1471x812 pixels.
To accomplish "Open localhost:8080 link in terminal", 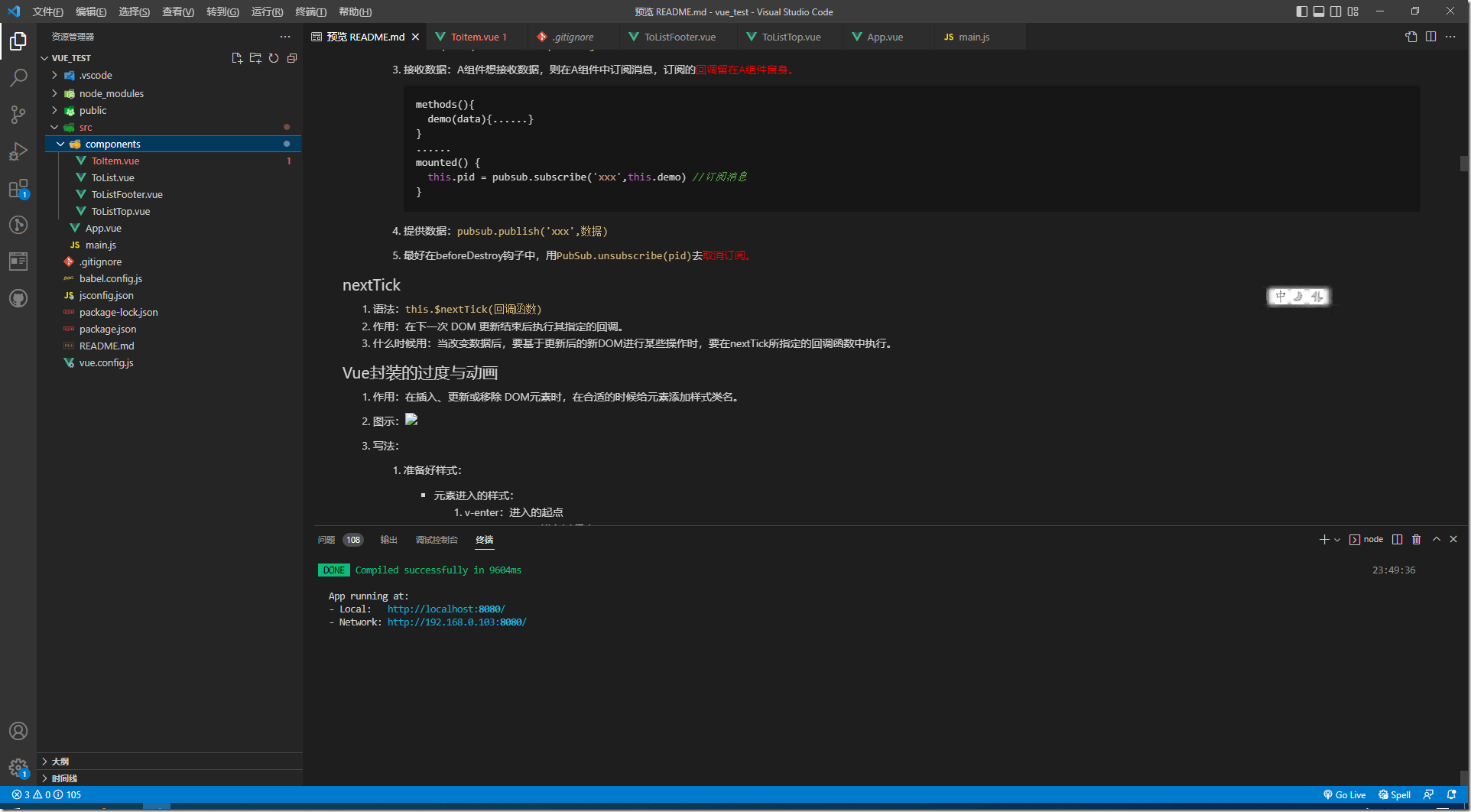I will [446, 609].
